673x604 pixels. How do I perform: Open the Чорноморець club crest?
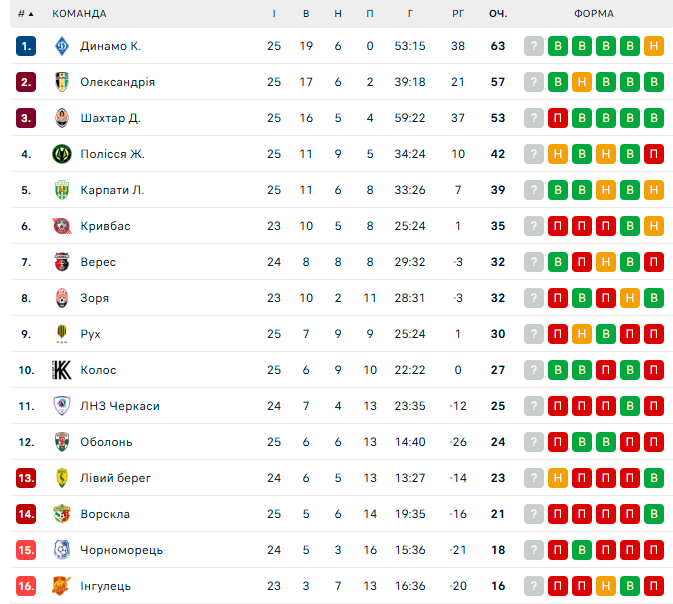pos(62,550)
